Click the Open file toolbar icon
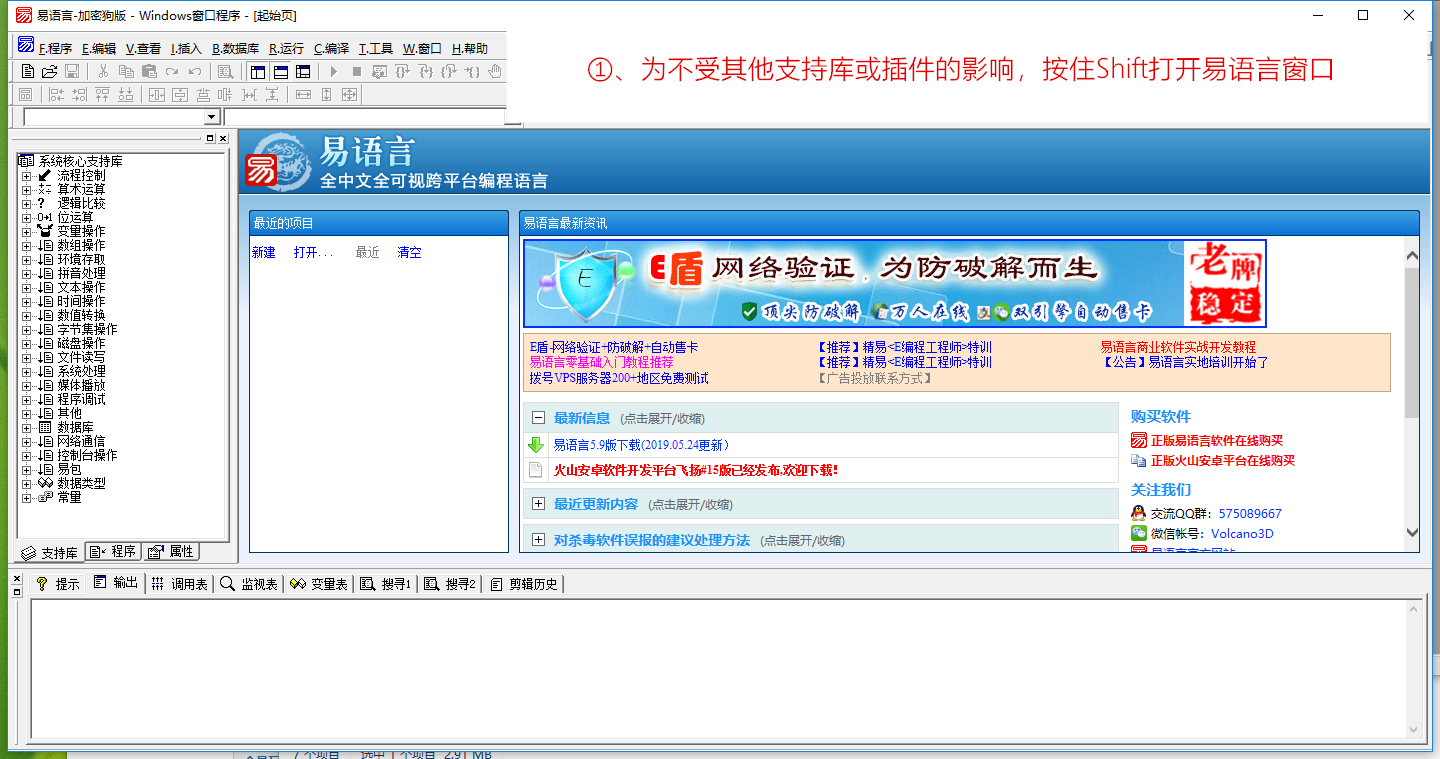1440x759 pixels. [x=49, y=71]
